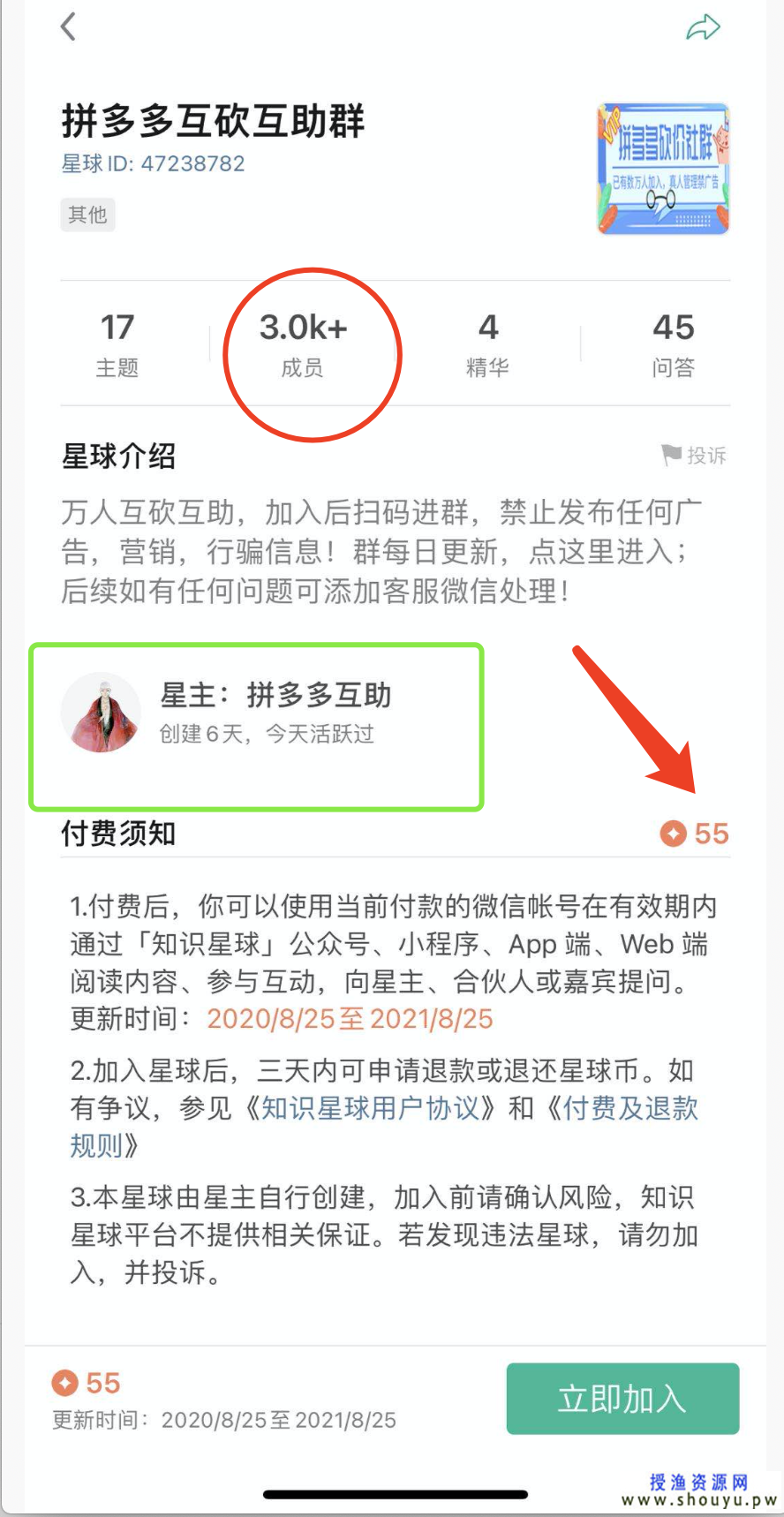View the 3.0k+ 成员 count
The height and width of the screenshot is (1517, 784).
[303, 344]
